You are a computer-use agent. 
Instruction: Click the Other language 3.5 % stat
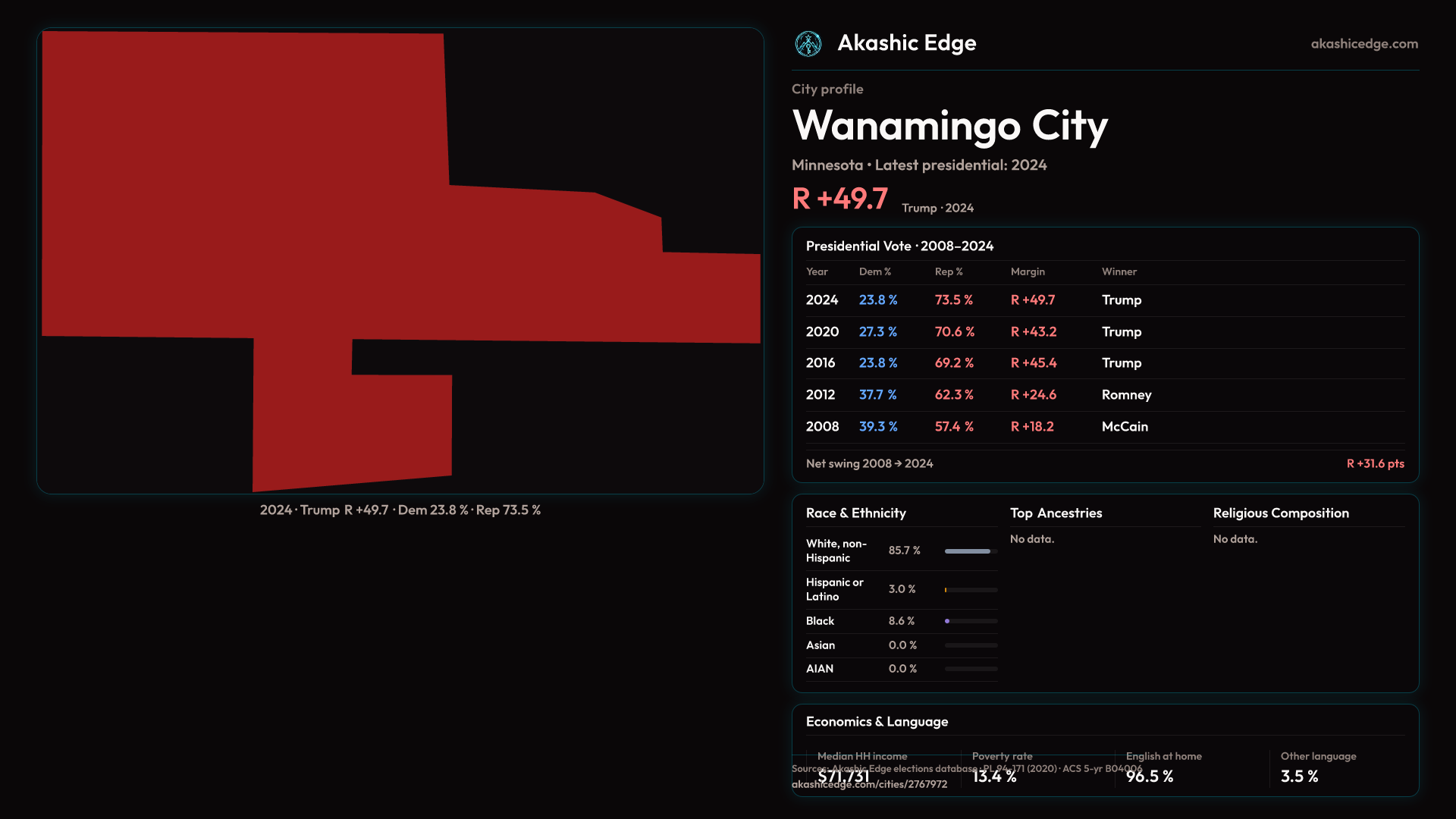[x=1299, y=777]
